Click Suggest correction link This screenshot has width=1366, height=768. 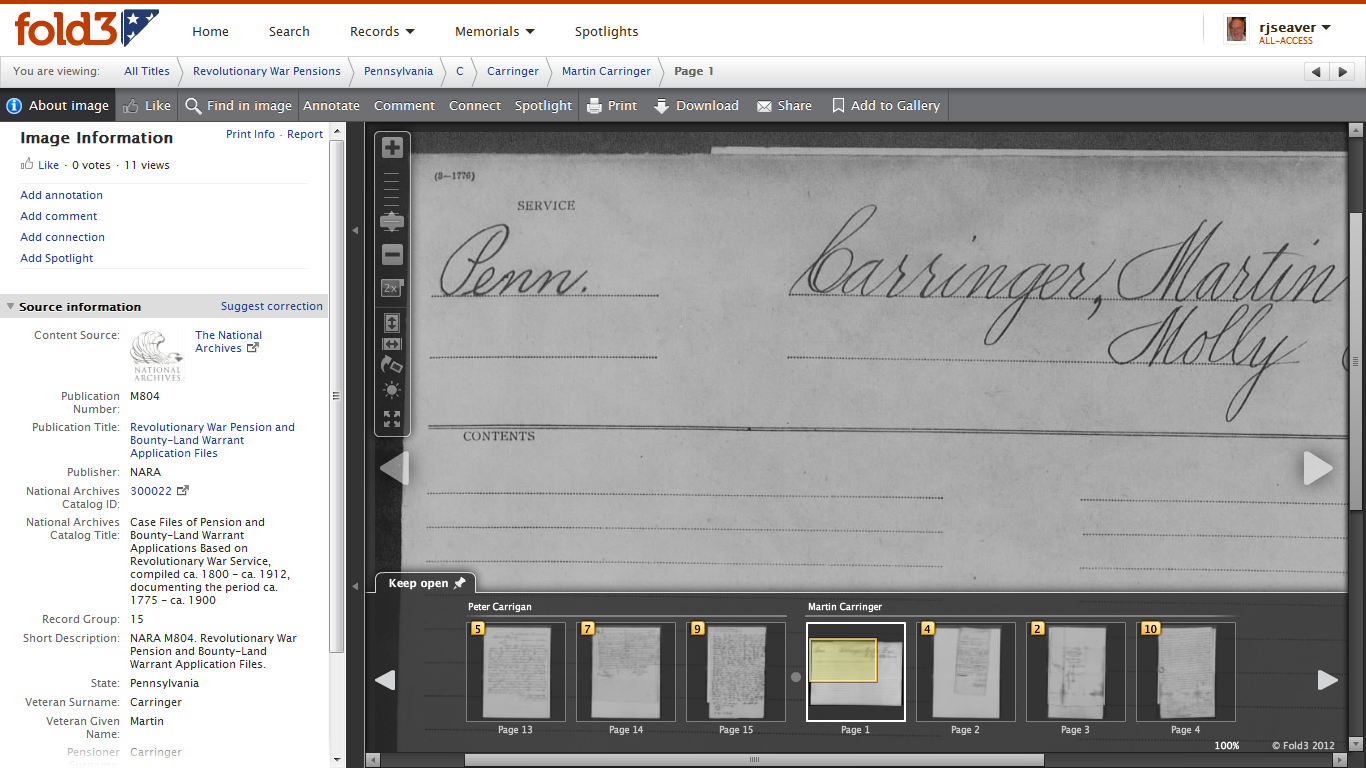[x=271, y=306]
